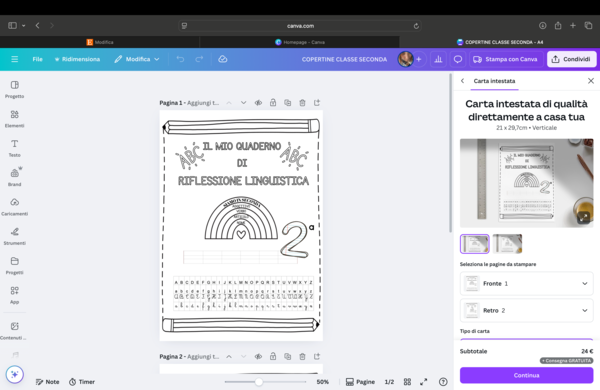Open the Ridimensiona menu
Image resolution: width=600 pixels, height=390 pixels.
(x=77, y=59)
